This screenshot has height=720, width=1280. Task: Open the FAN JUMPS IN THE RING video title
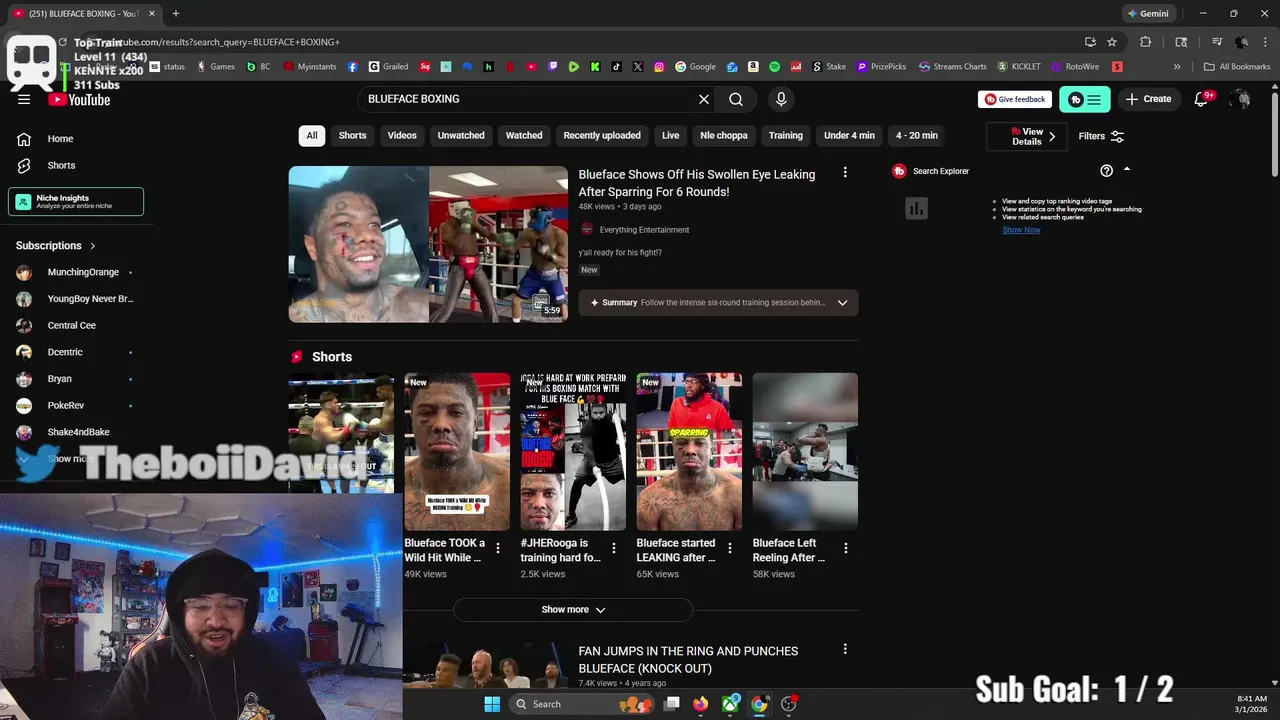click(688, 660)
